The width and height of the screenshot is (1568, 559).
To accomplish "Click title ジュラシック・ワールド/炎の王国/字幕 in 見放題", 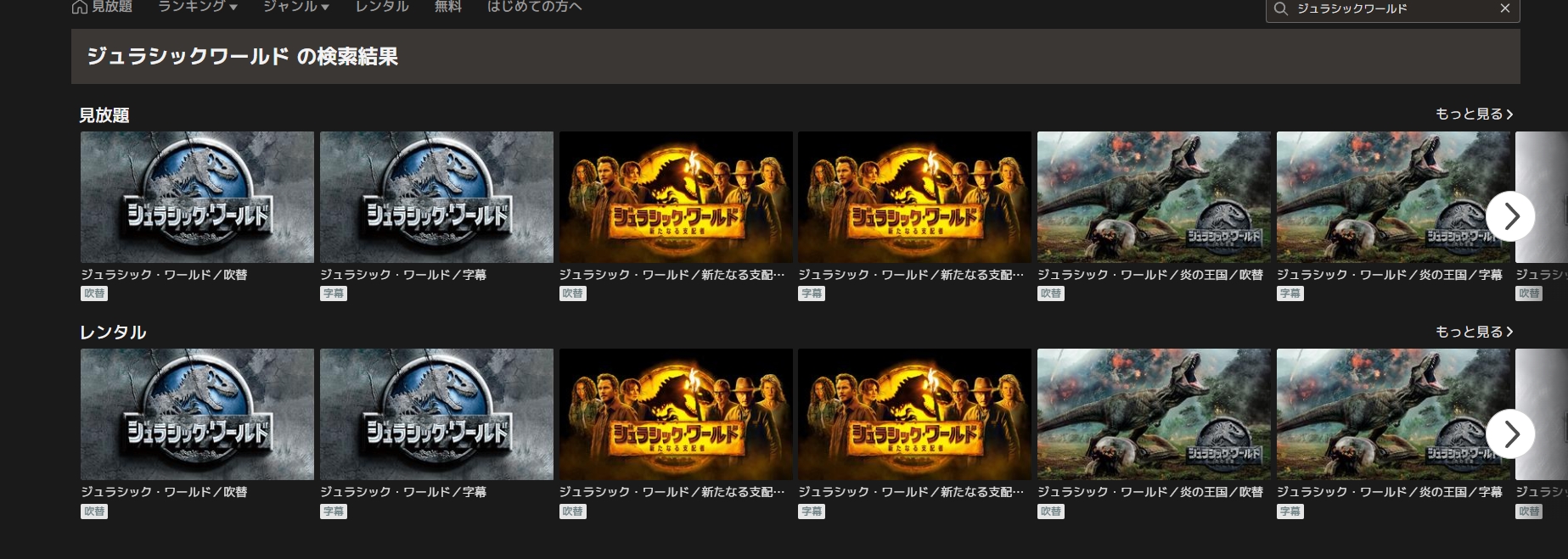I will click(x=1390, y=275).
